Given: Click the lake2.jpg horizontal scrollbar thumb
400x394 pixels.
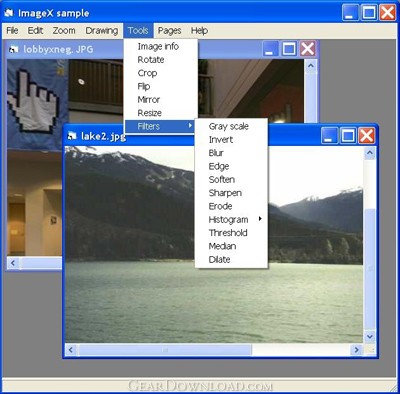Looking at the screenshot, I should (x=165, y=350).
